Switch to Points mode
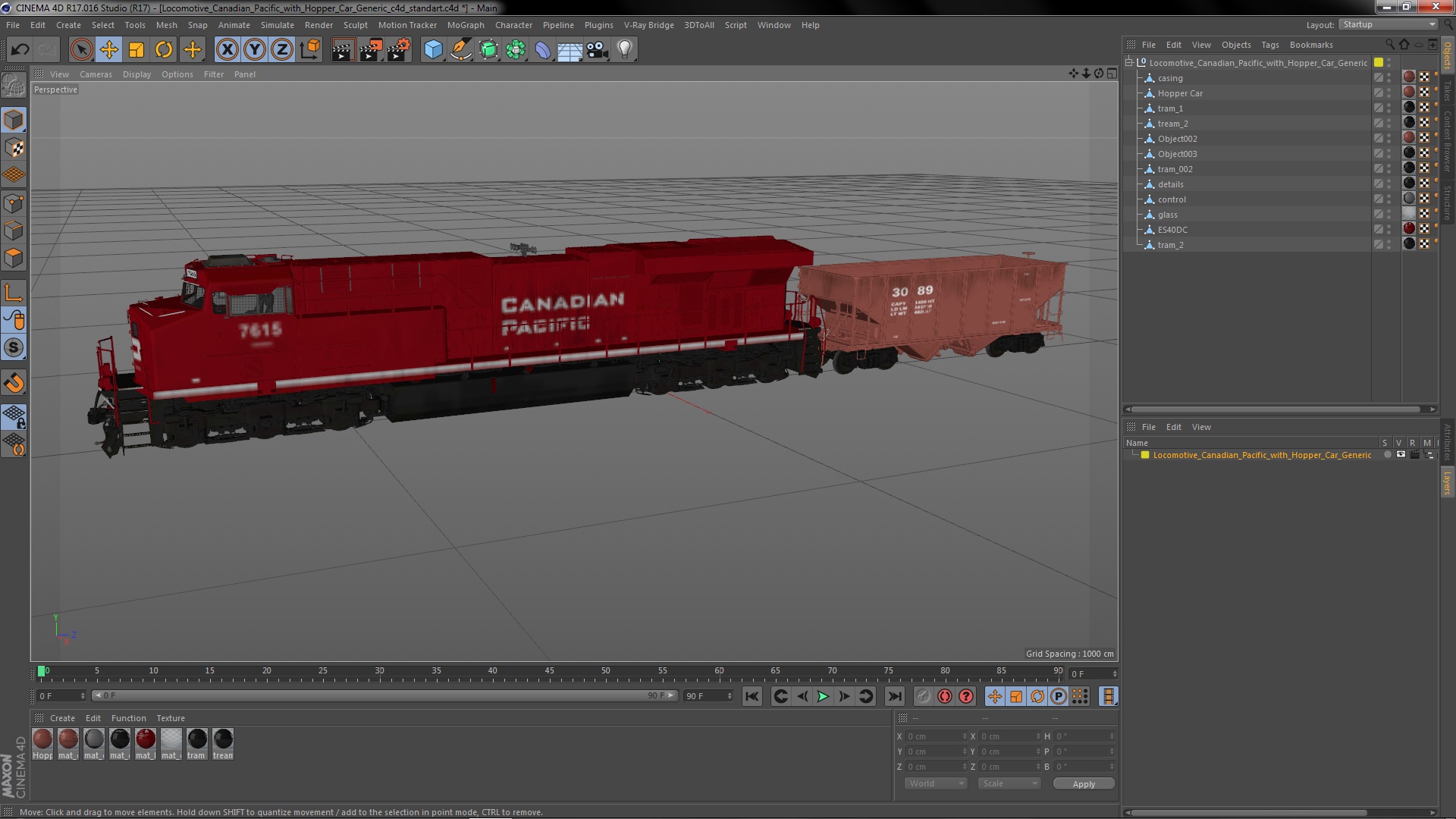 tap(14, 203)
